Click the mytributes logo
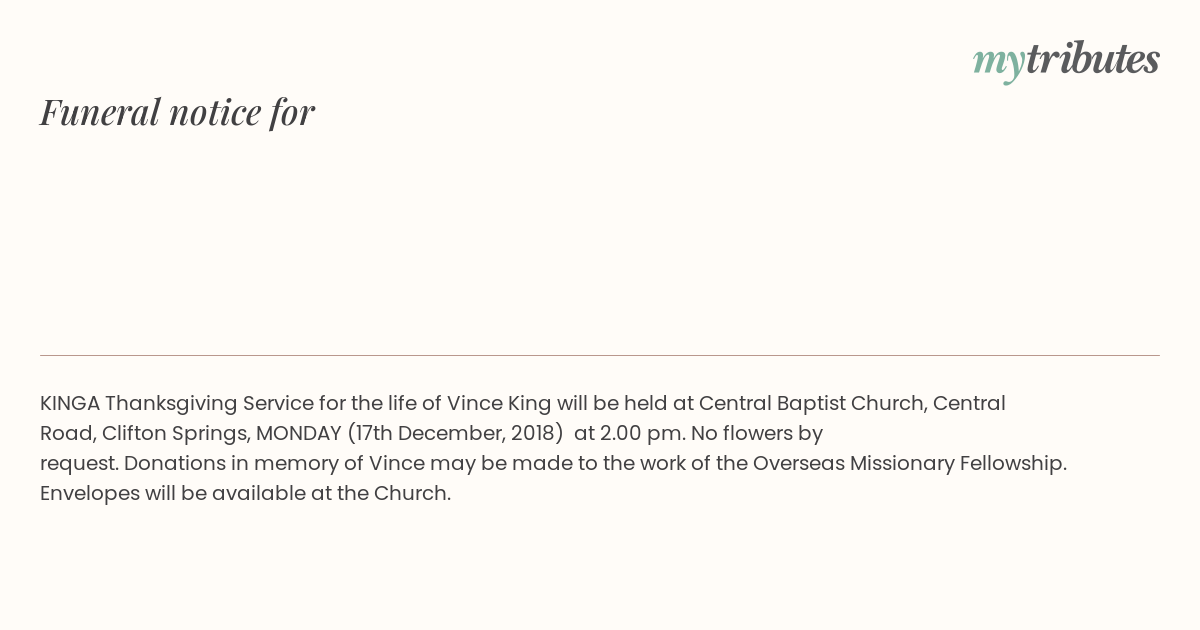 pyautogui.click(x=1066, y=61)
